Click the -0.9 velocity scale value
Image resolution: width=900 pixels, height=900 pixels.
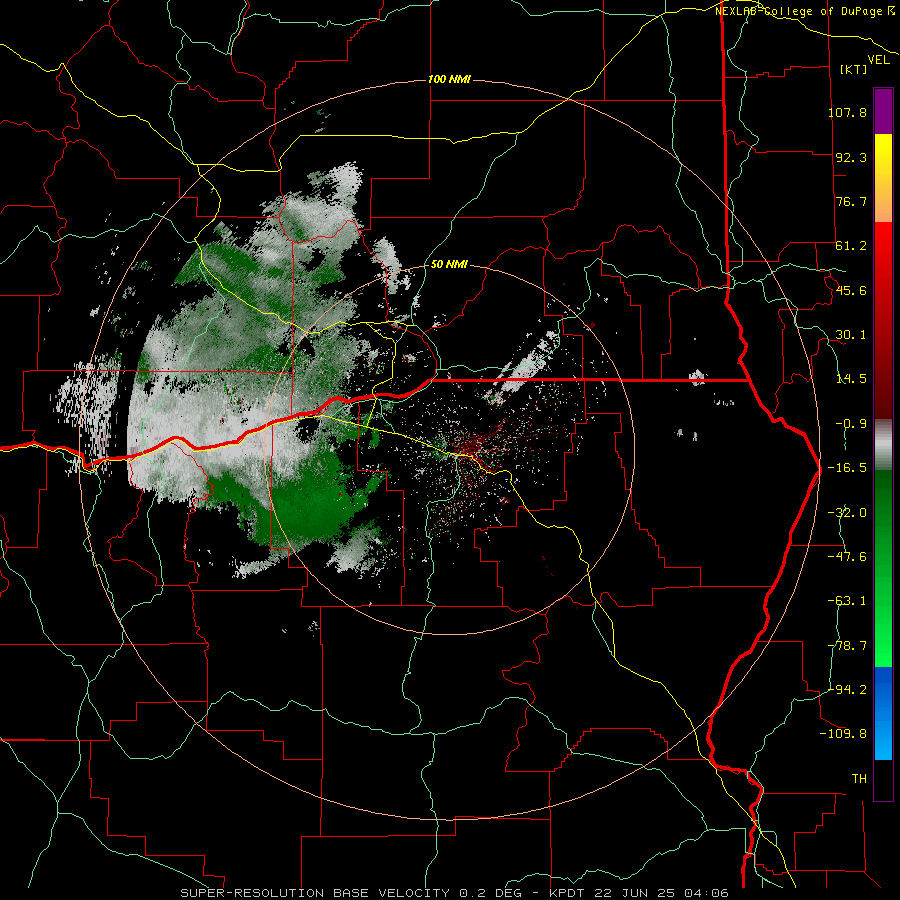tap(851, 424)
